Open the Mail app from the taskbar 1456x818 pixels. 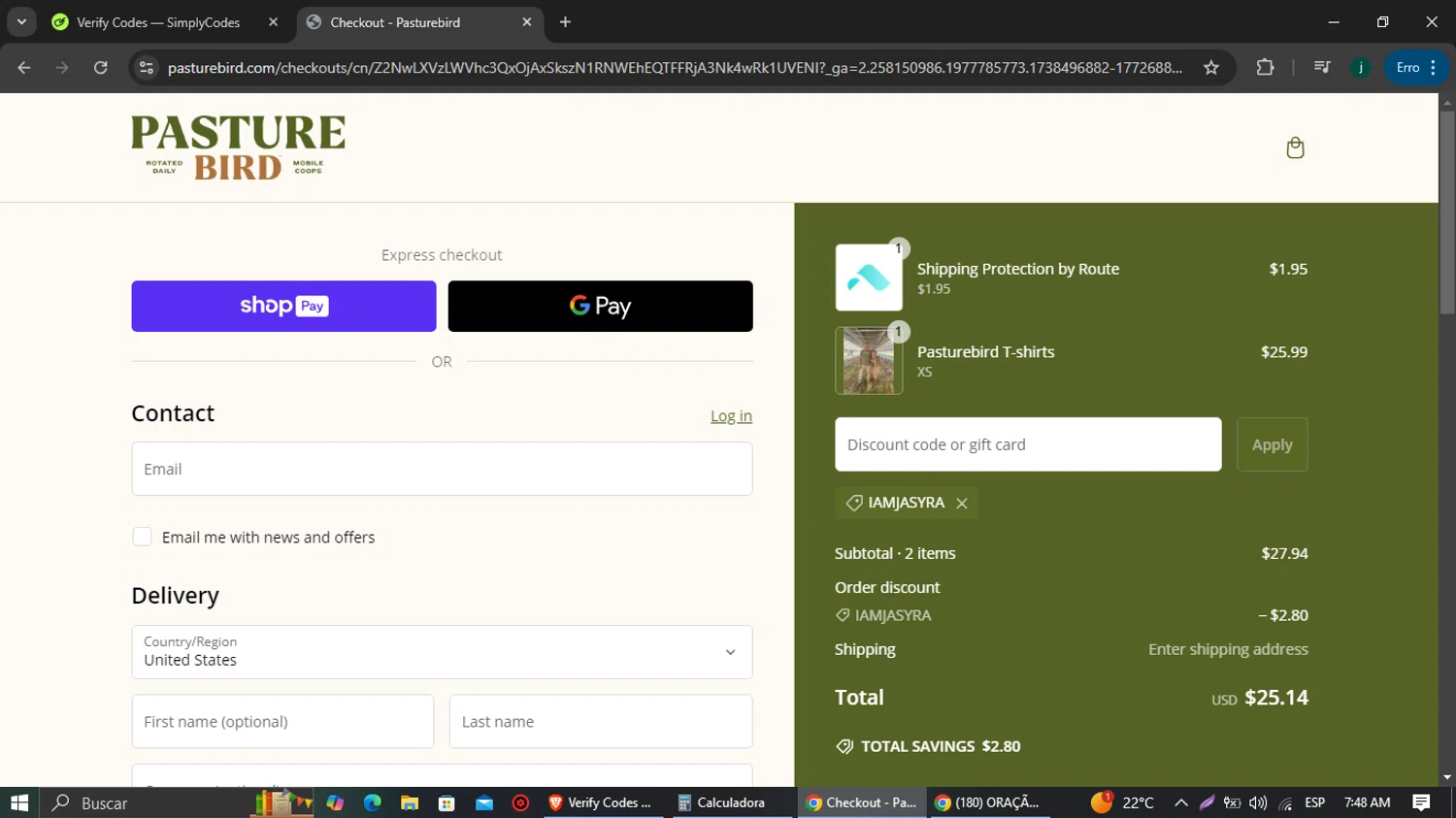483,802
